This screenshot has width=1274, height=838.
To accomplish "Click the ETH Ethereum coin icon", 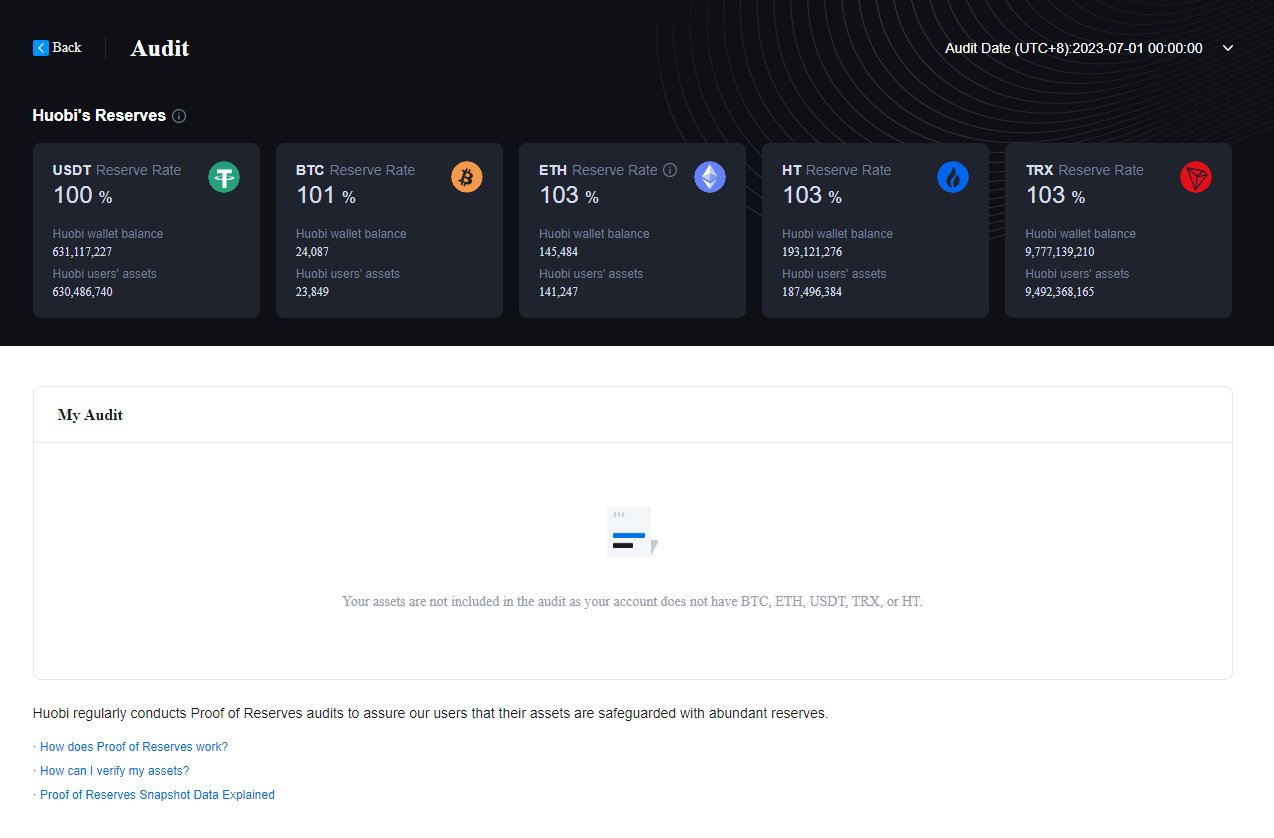I will point(710,177).
